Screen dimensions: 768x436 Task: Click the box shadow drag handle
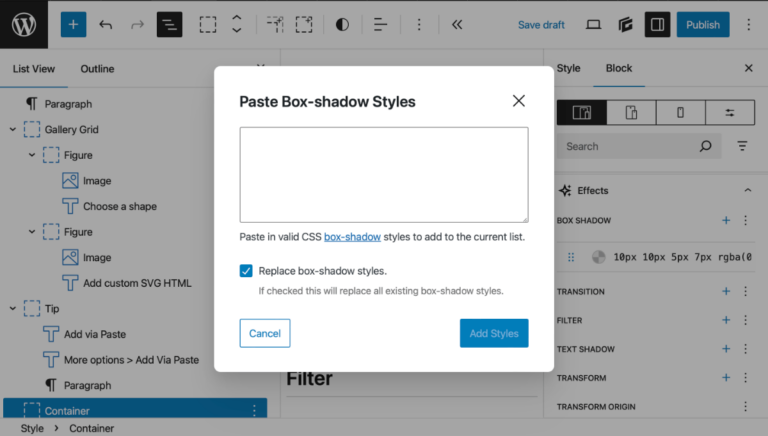tap(571, 257)
